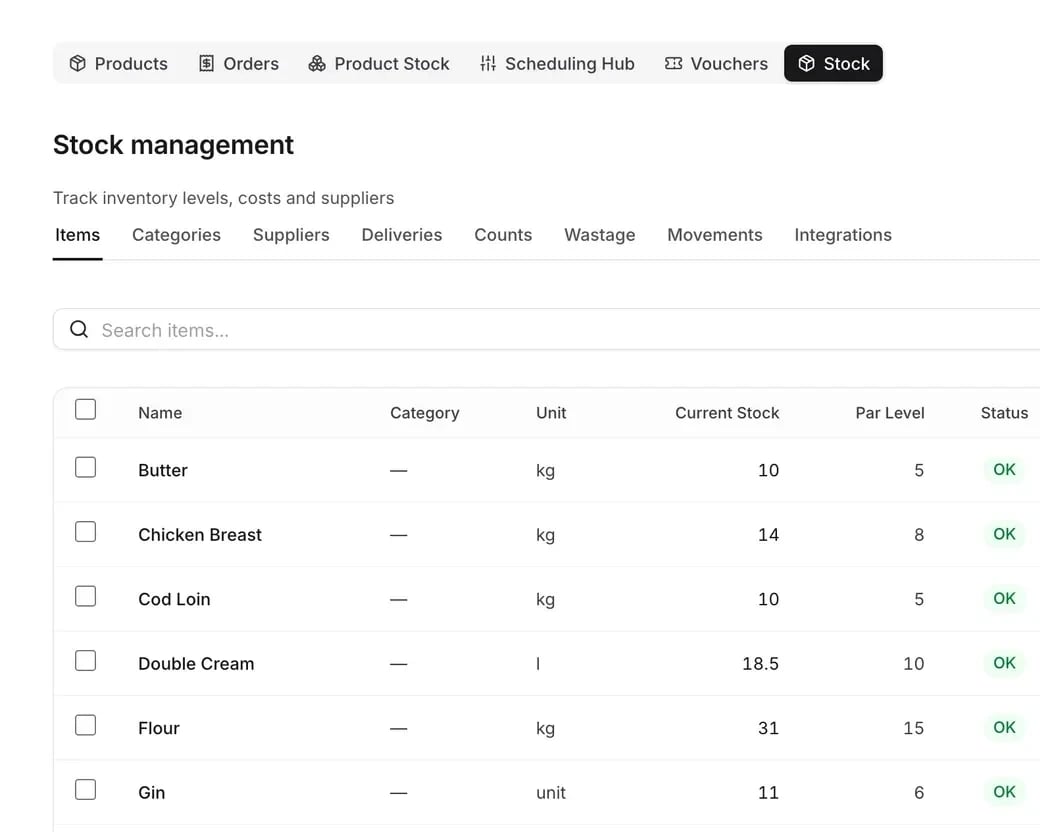Click the Orders receipt icon
The width and height of the screenshot is (1040, 832).
coord(206,63)
